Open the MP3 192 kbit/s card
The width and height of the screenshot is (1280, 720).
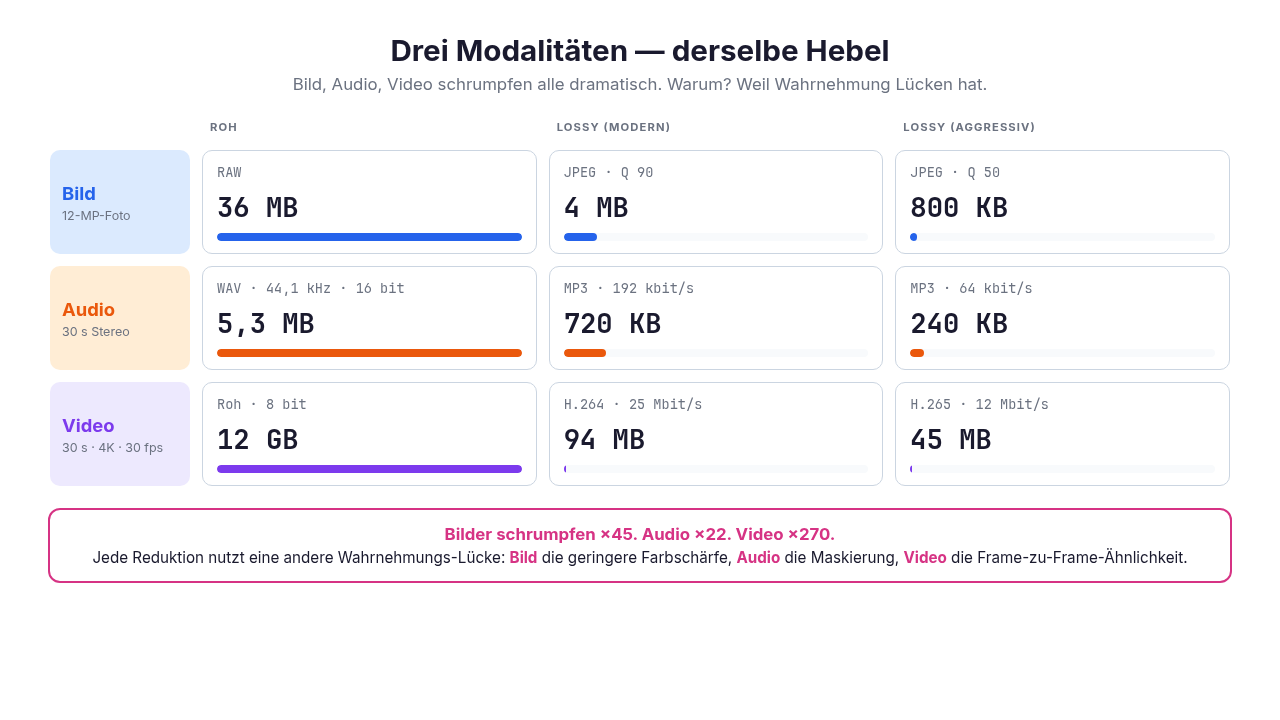(716, 318)
